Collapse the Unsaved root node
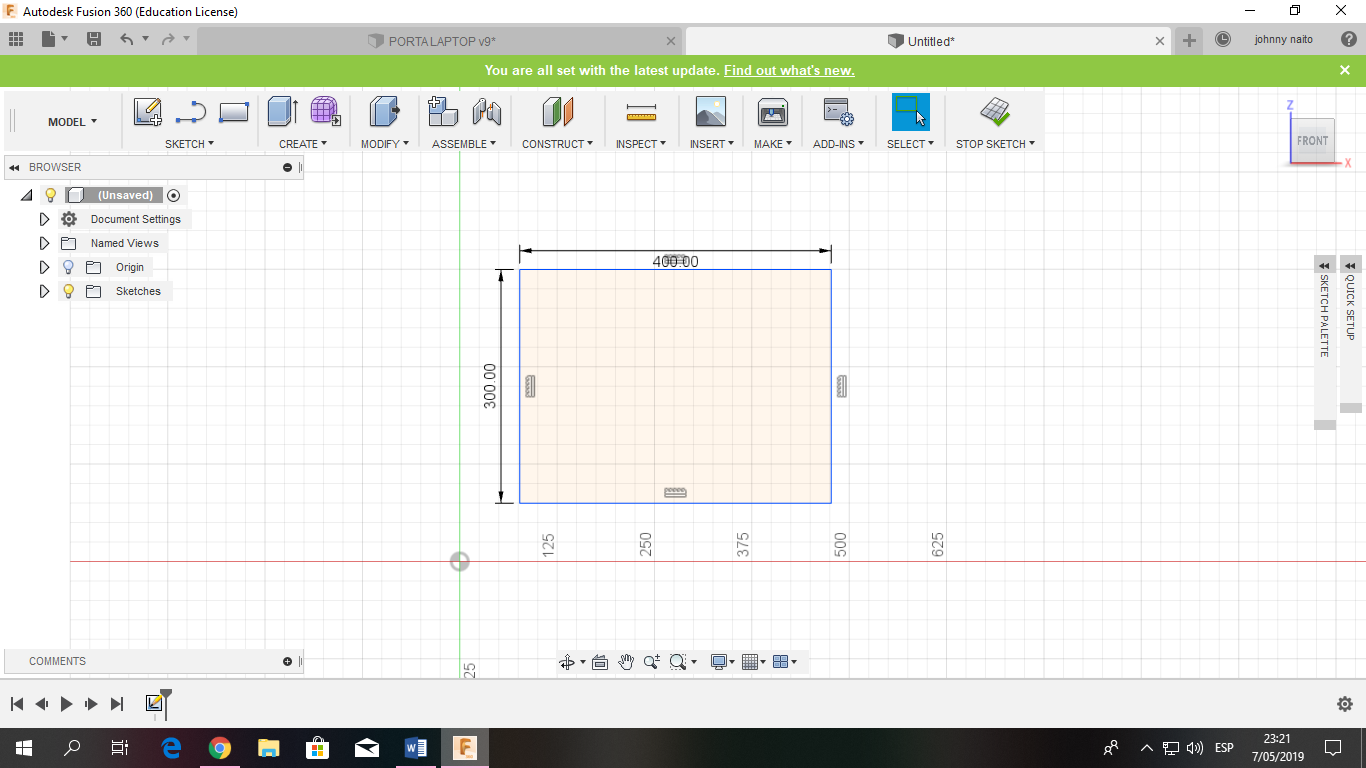 coord(27,195)
